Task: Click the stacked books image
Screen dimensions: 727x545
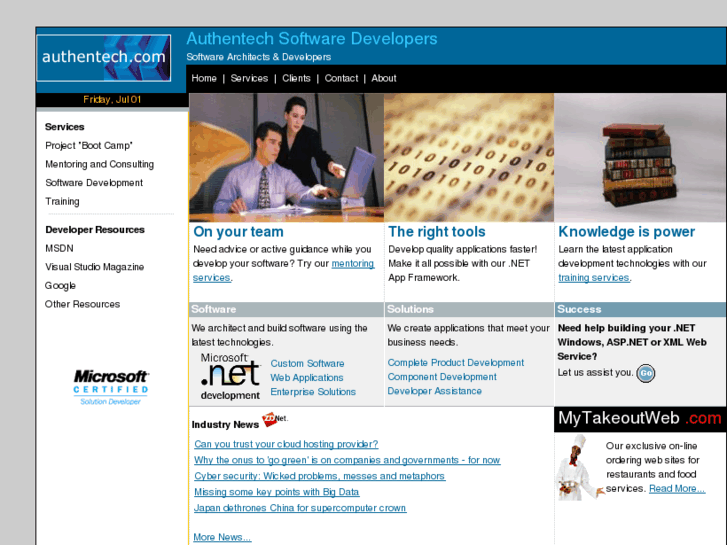Action: [x=640, y=158]
